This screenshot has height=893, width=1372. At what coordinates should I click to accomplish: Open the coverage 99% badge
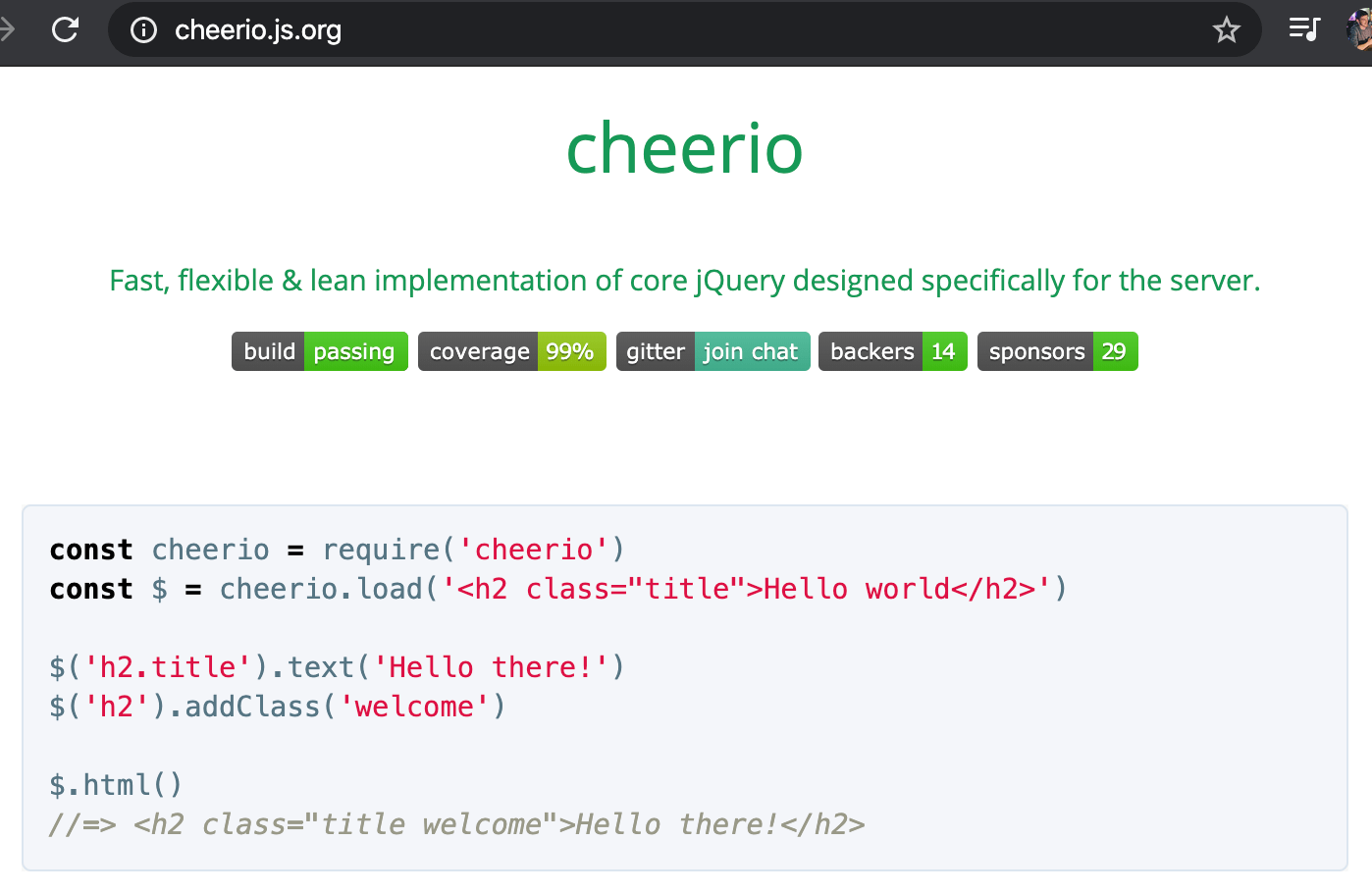tap(512, 351)
